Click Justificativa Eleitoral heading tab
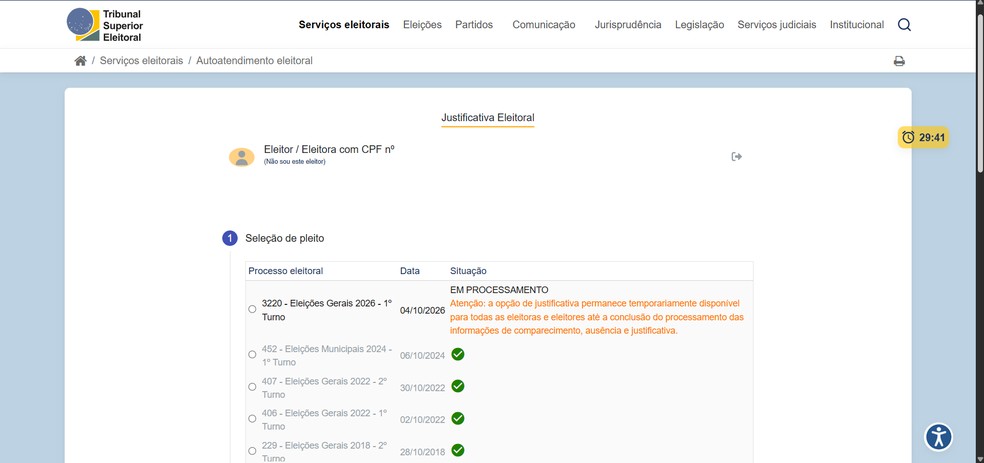 (x=488, y=118)
